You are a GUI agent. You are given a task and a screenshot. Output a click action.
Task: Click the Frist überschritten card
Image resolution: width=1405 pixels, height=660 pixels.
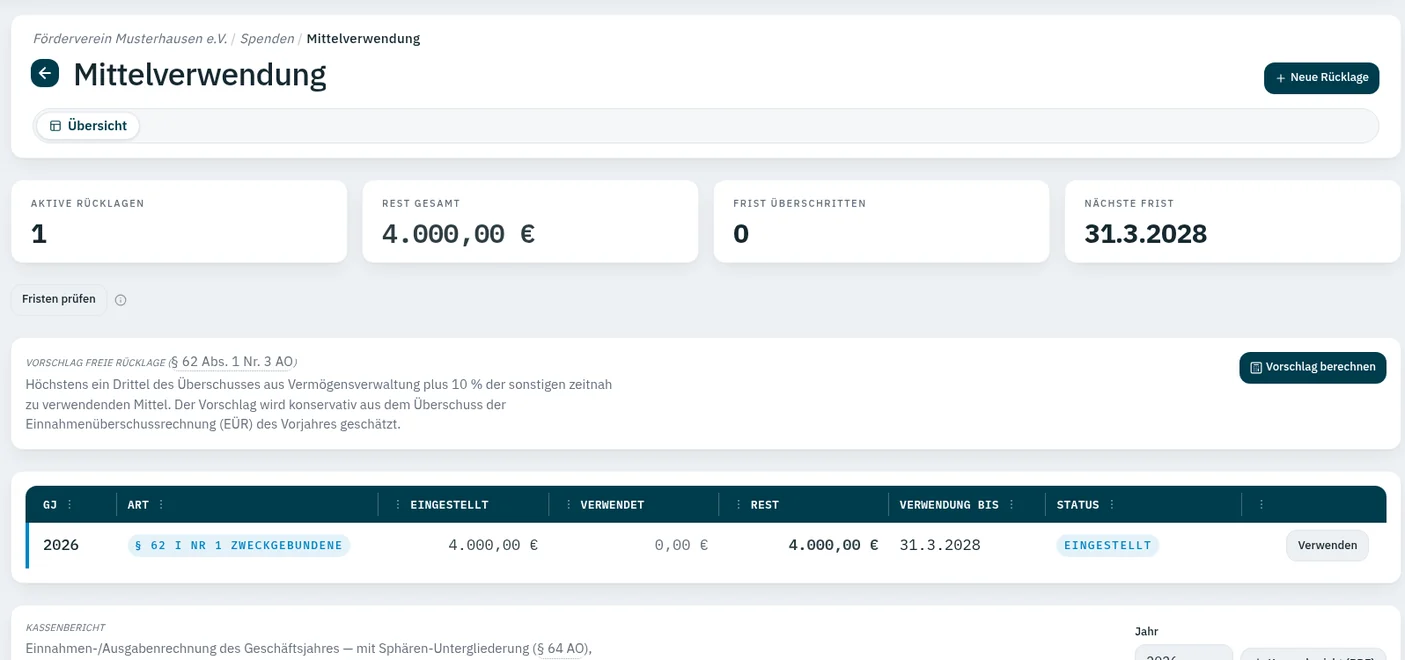(881, 221)
